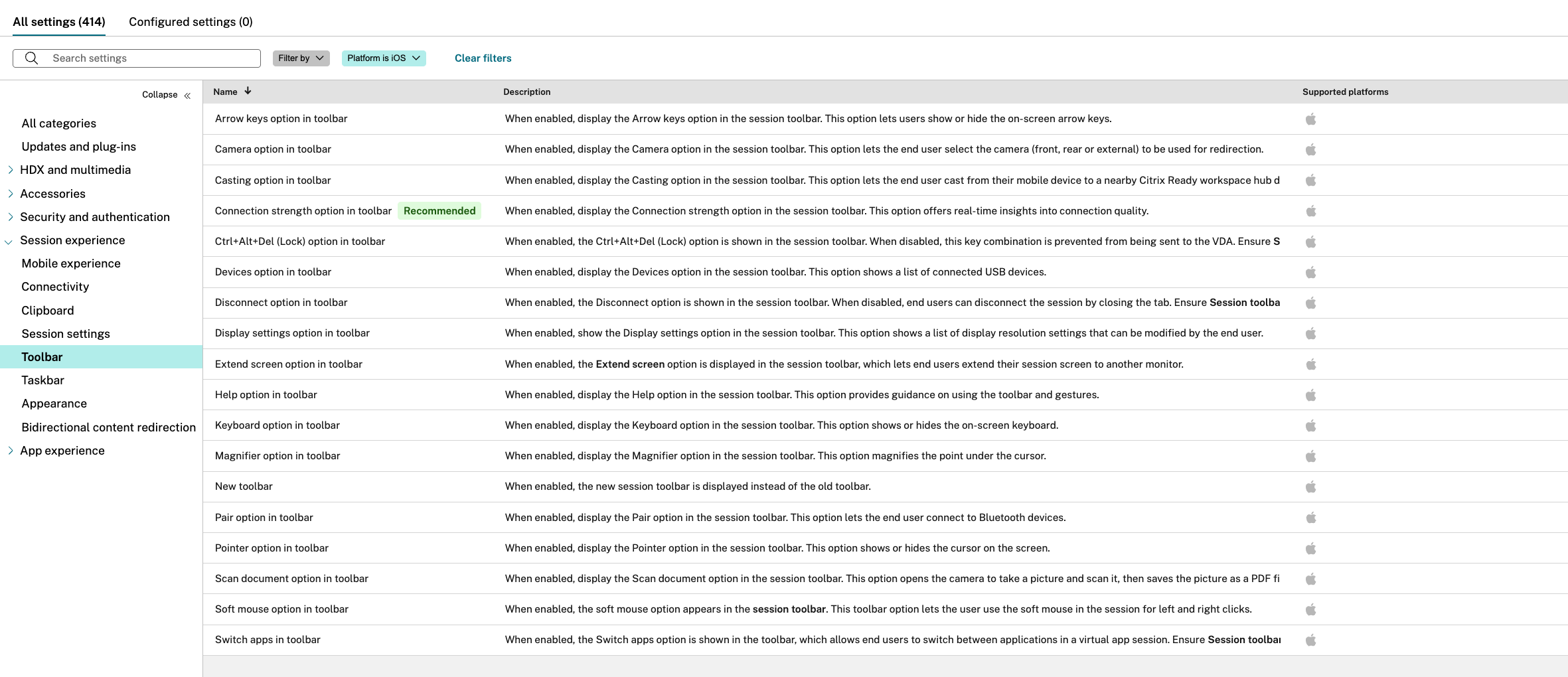1568x677 pixels.
Task: Focus the Search settings input field
Action: point(153,58)
